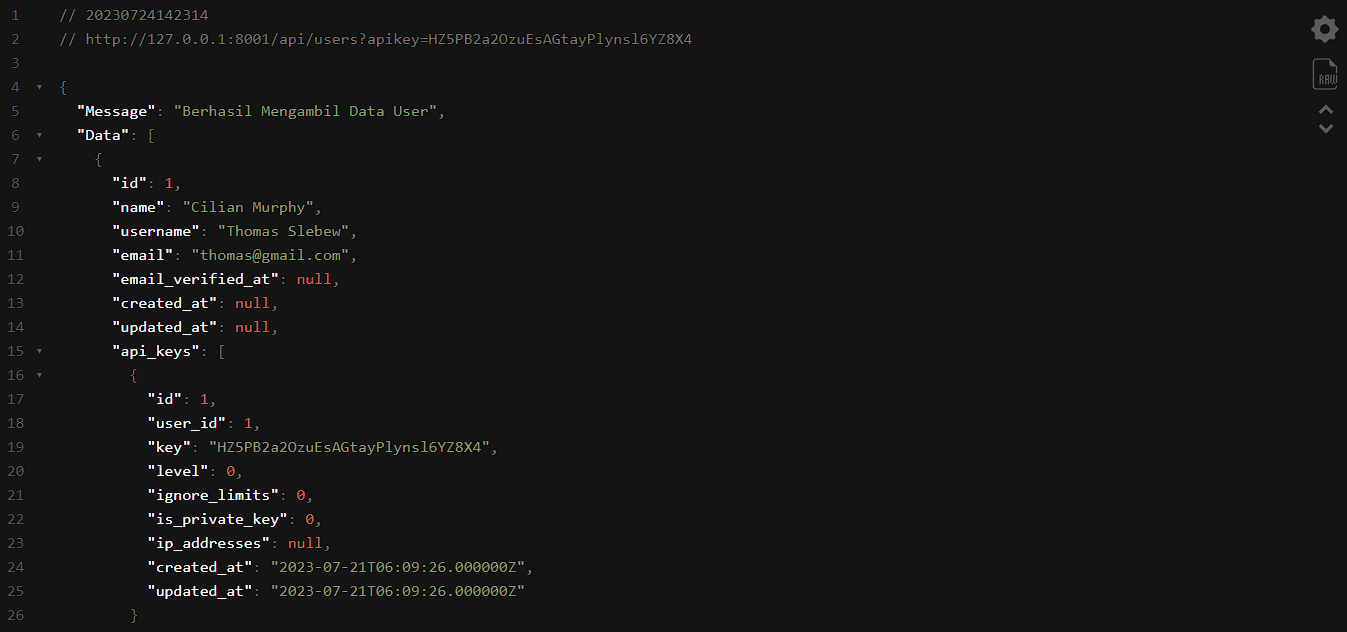The image size is (1347, 632).
Task: Click the down chevron icon
Action: pos(1326,129)
